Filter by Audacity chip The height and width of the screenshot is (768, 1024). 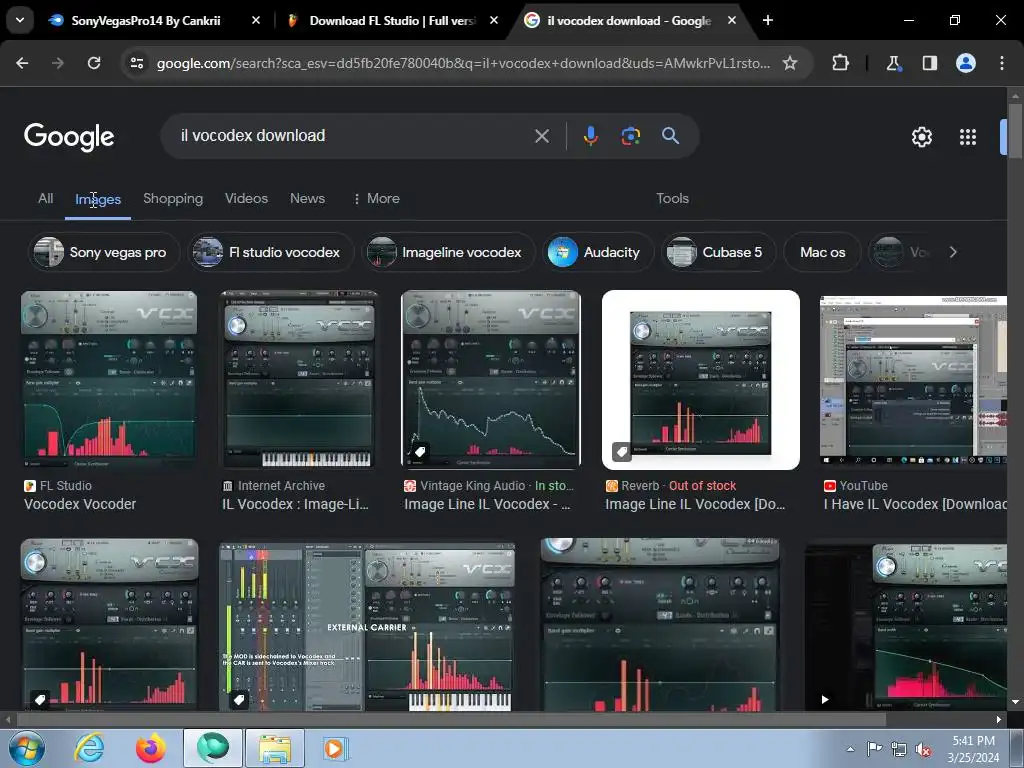click(598, 252)
